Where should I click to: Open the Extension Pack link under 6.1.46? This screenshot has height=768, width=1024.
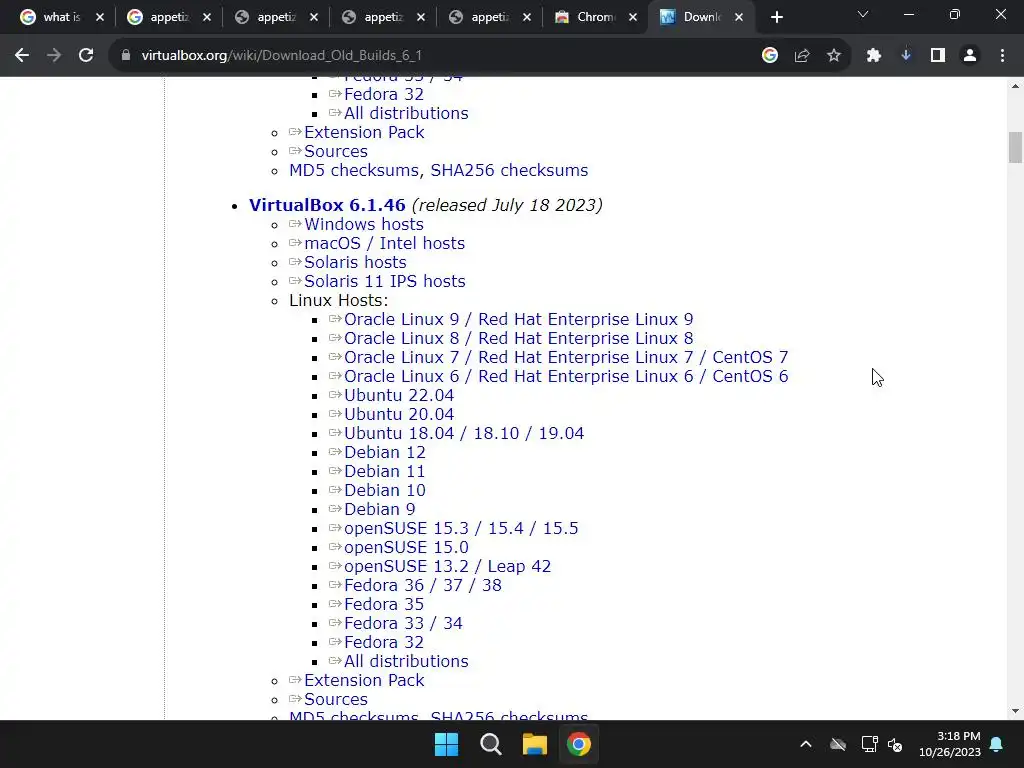364,680
